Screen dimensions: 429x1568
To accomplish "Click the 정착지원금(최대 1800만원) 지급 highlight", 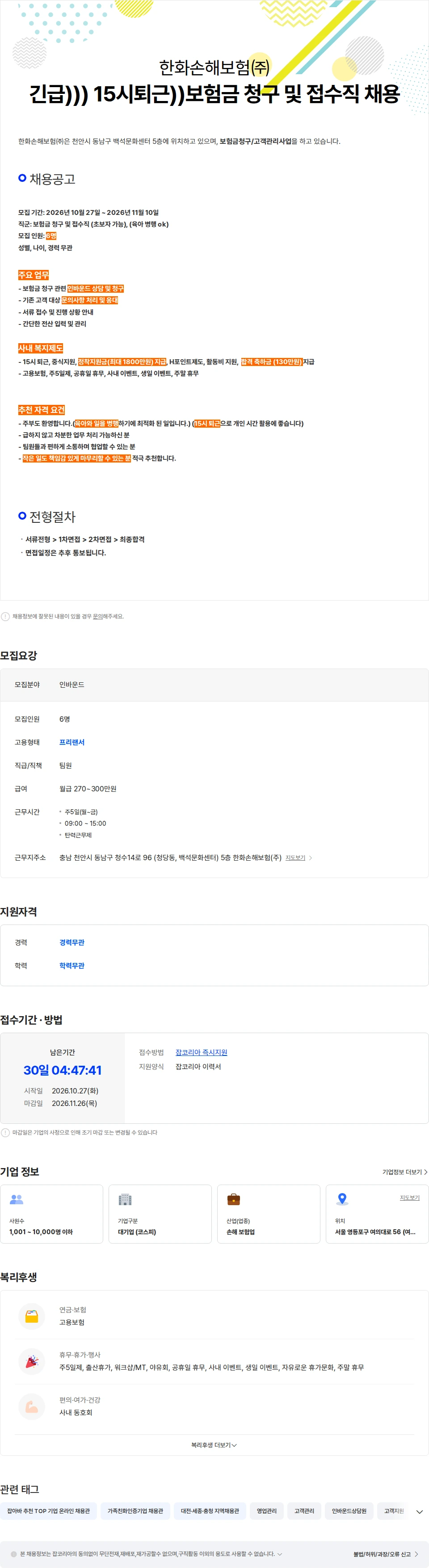I will [122, 362].
